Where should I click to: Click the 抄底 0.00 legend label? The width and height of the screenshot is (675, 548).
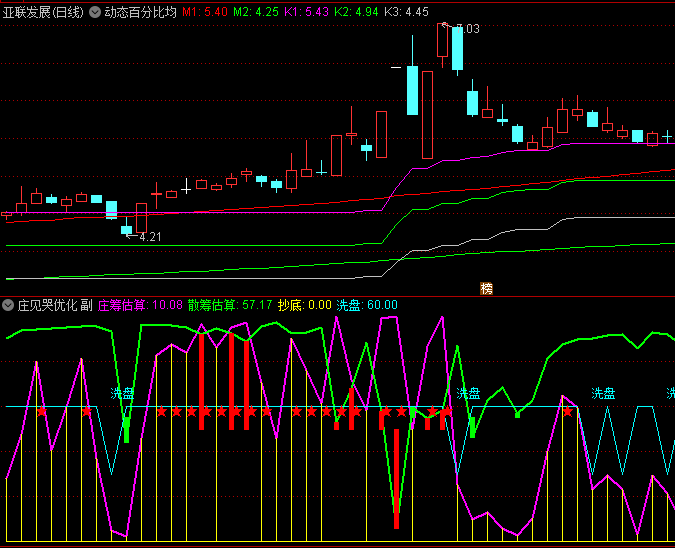[304, 305]
